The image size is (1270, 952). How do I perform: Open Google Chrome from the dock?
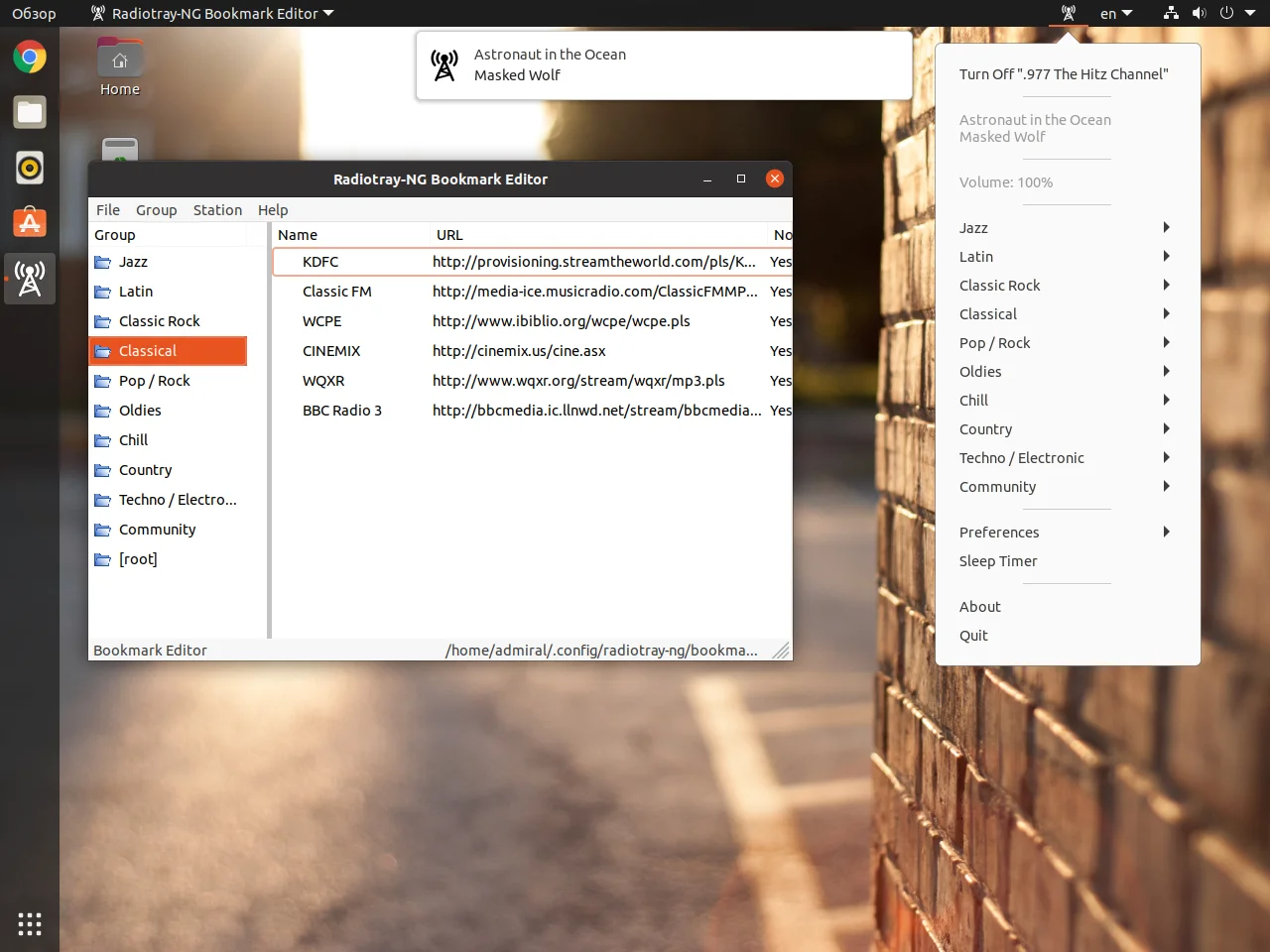click(x=30, y=57)
